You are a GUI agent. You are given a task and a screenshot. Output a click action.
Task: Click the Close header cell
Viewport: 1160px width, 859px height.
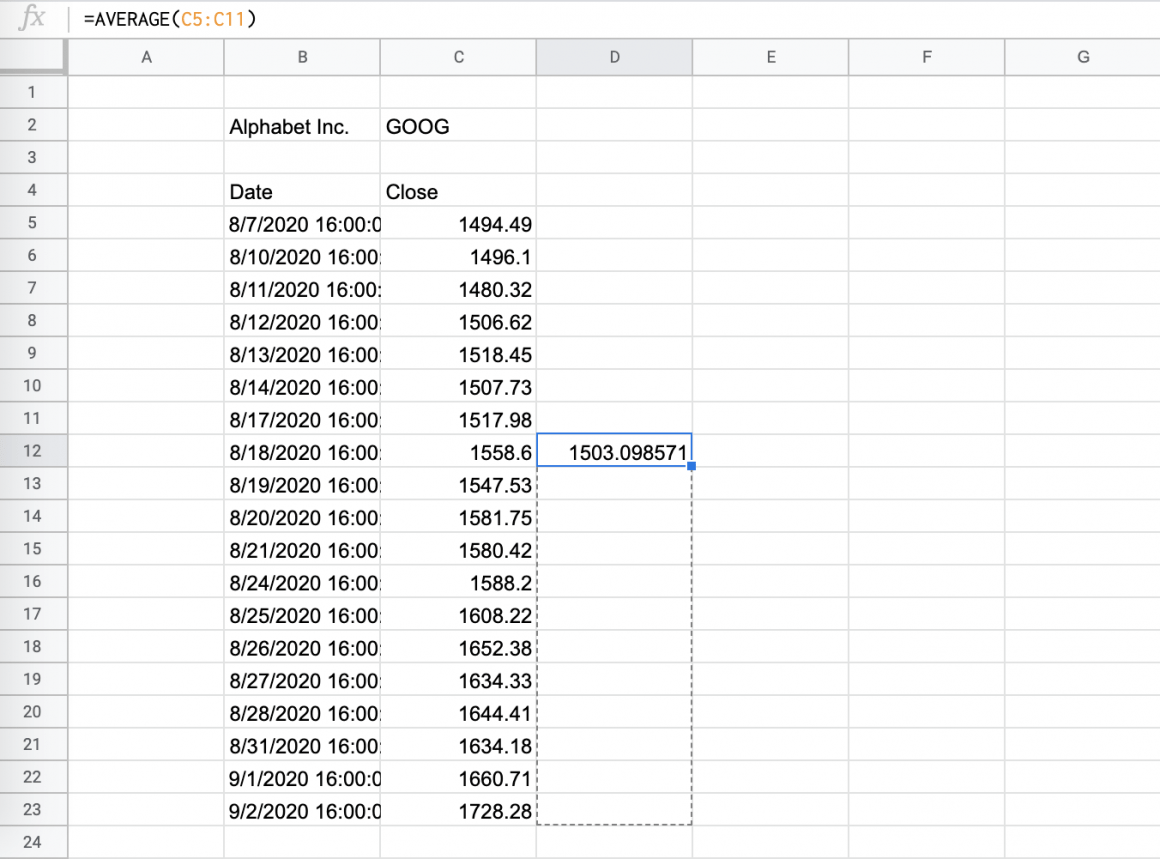(x=458, y=191)
